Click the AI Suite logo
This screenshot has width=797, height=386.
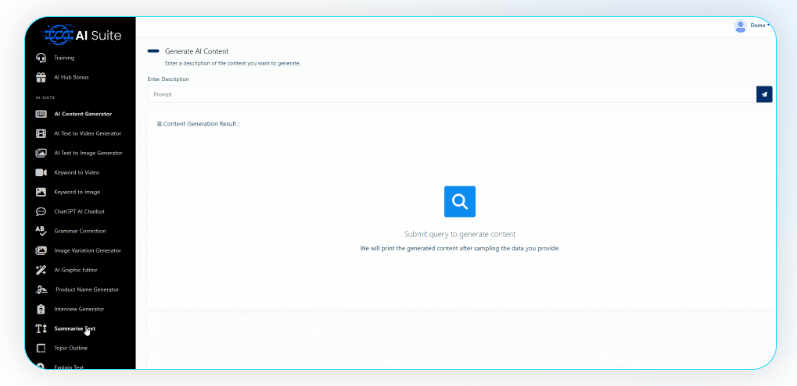tap(82, 35)
